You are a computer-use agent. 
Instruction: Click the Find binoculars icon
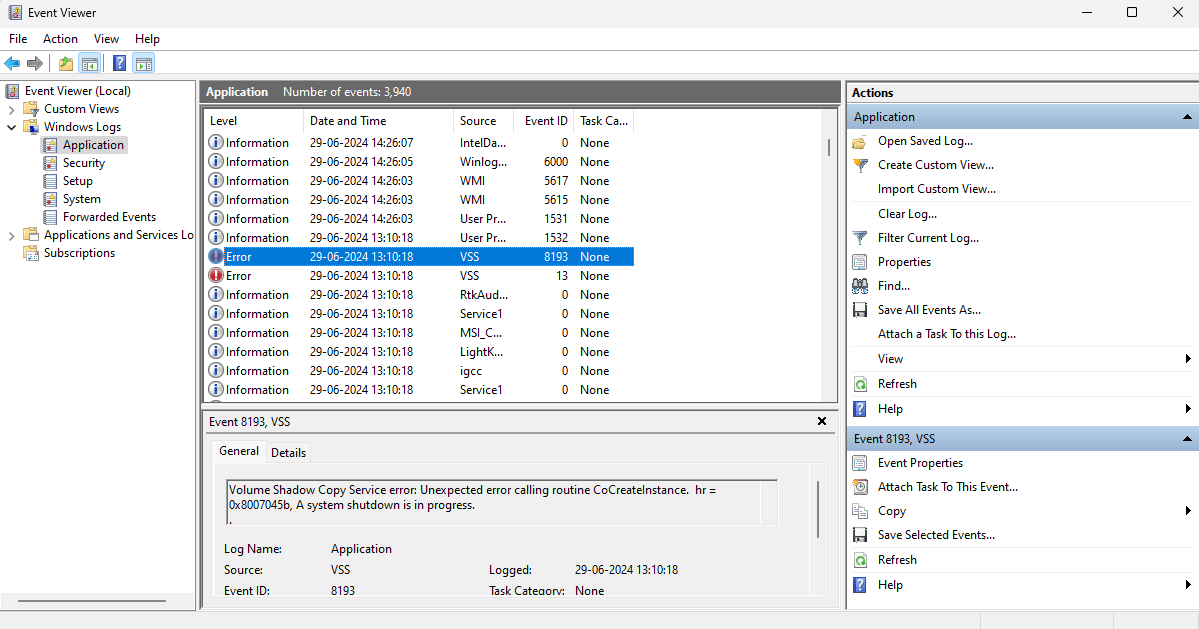click(860, 286)
